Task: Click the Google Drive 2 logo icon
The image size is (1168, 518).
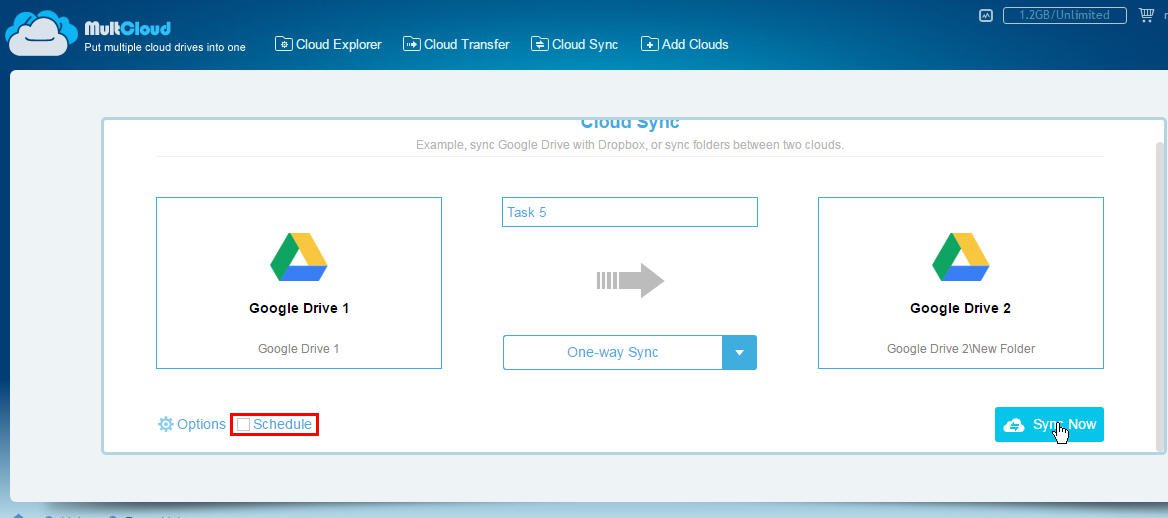Action: (960, 256)
